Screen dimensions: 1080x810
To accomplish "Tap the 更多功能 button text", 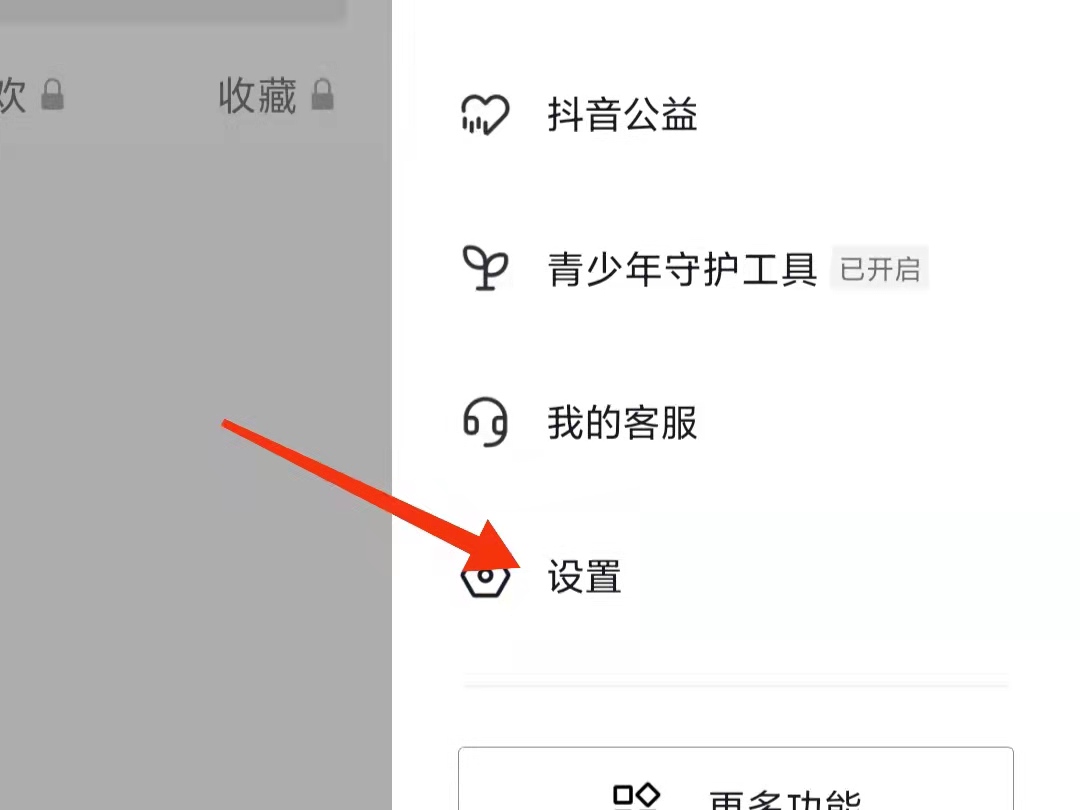I will pyautogui.click(x=785, y=799).
